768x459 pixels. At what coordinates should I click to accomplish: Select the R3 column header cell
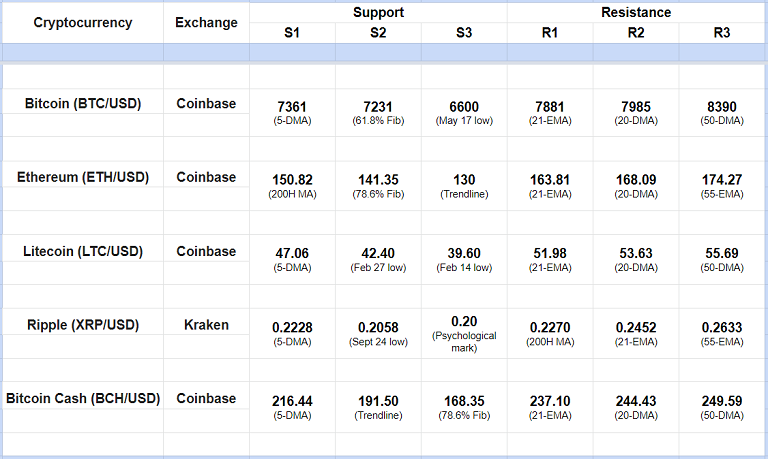coord(721,33)
